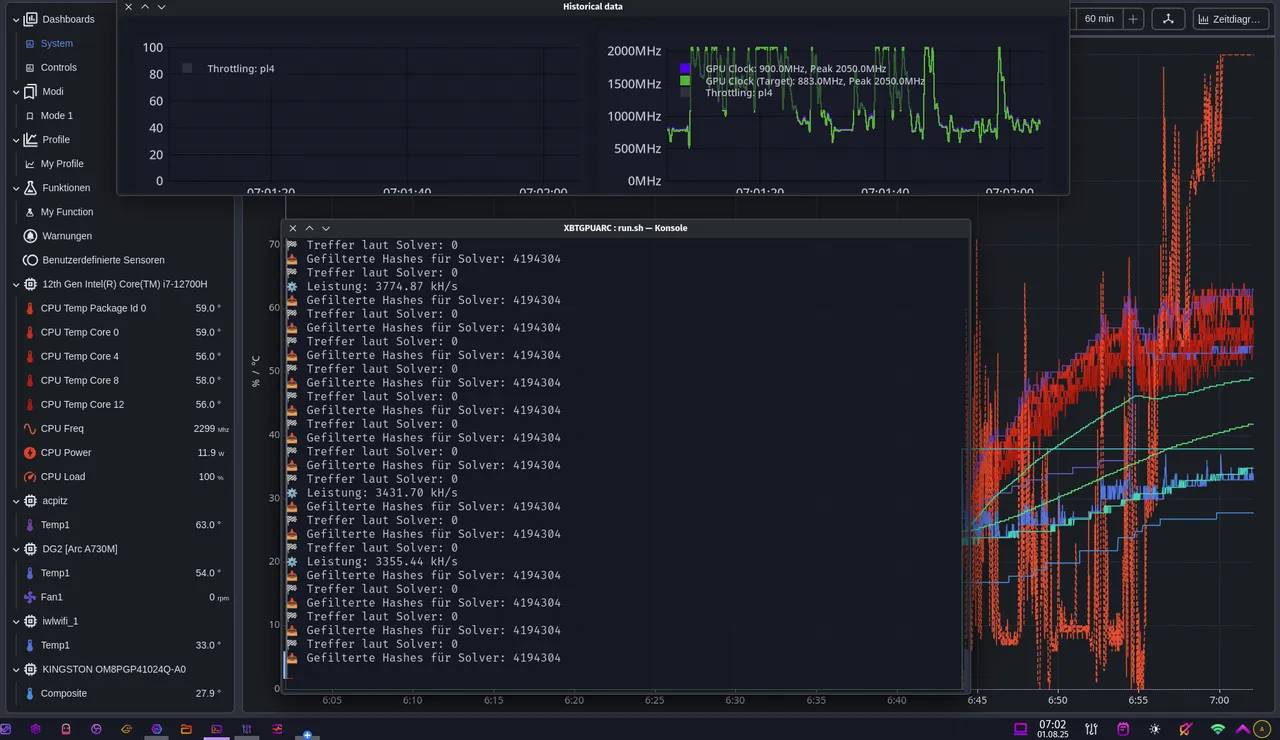Open the Wi-Fi network tray icon

coord(1217,729)
